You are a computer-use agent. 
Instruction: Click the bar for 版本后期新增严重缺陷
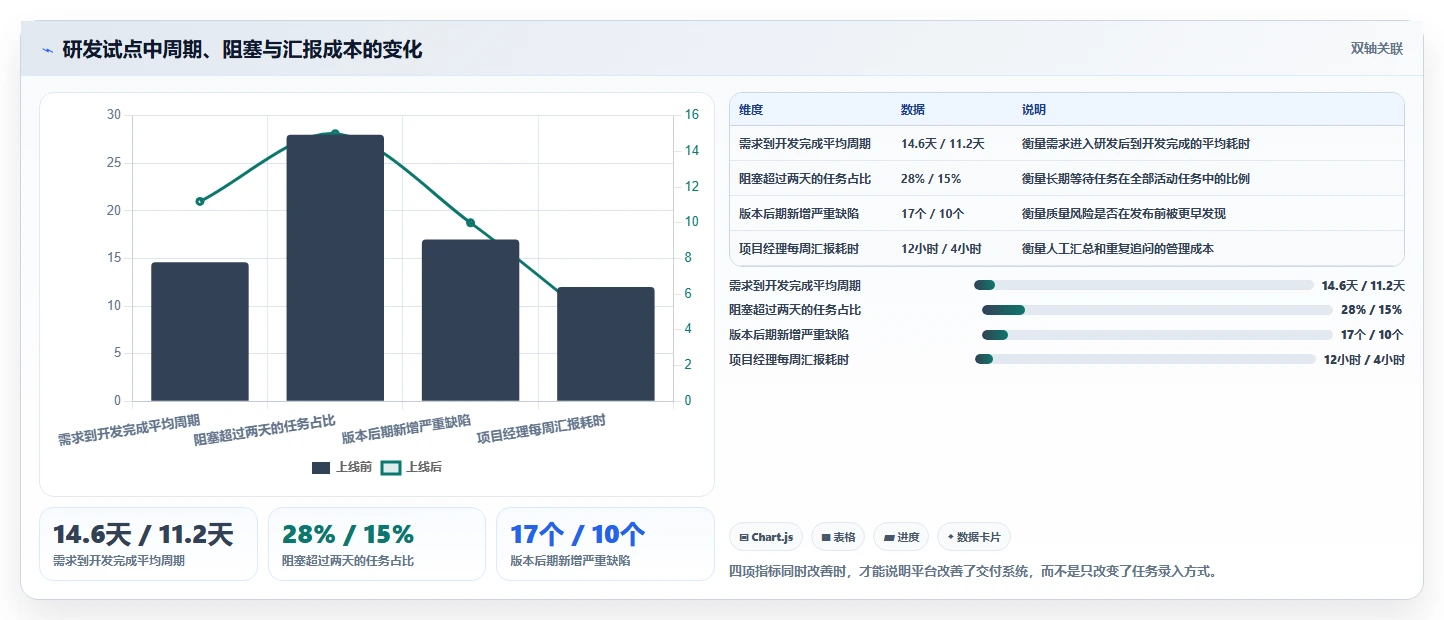point(470,320)
